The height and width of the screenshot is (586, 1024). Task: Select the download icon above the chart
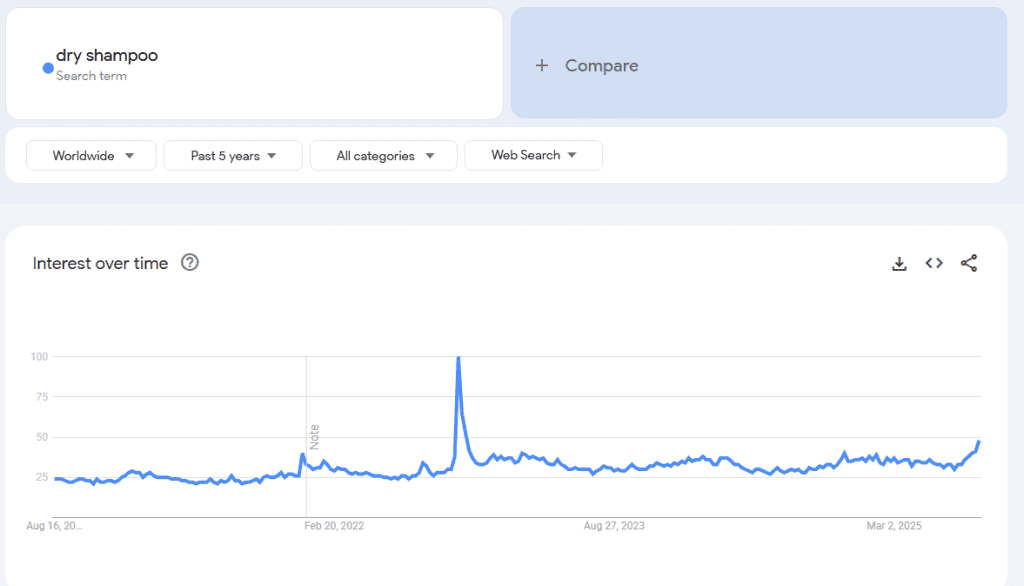coord(899,263)
